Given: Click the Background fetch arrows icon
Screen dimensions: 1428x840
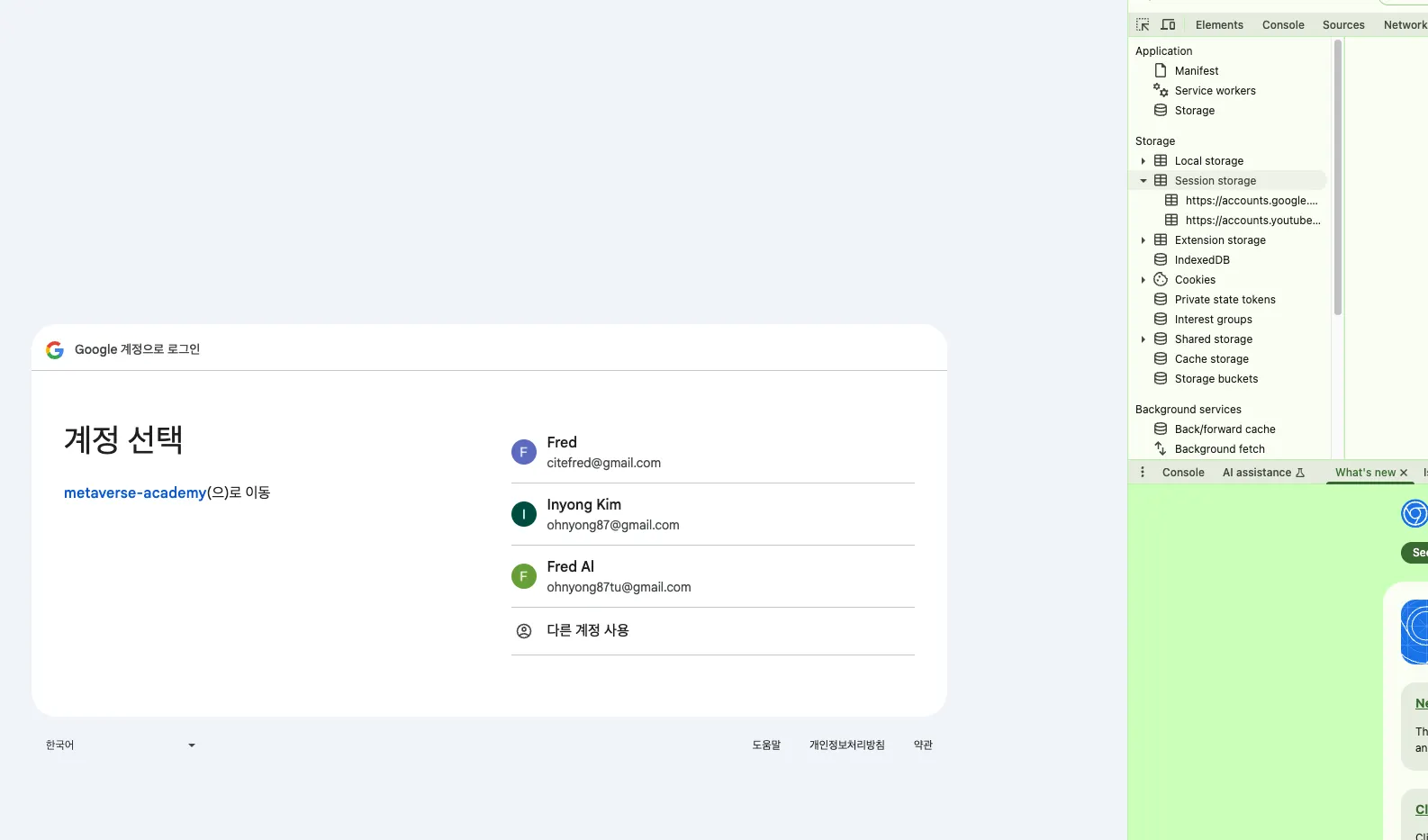Looking at the screenshot, I should (x=1161, y=448).
